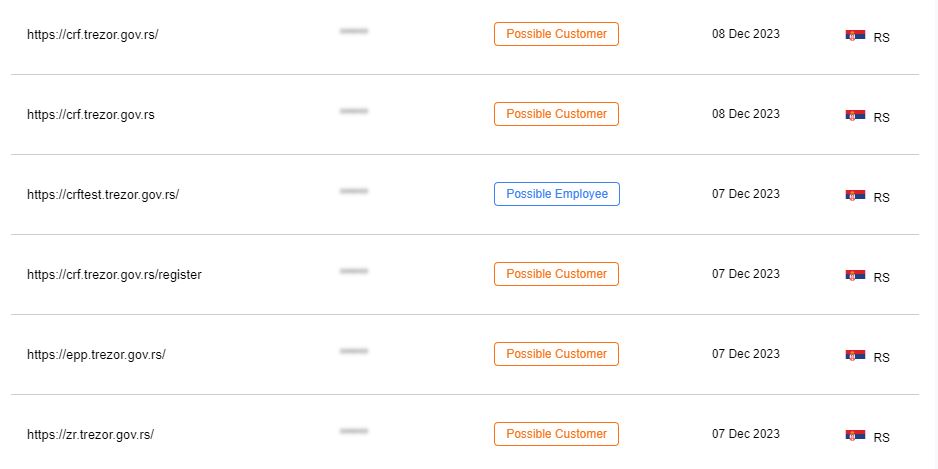Click Possible Customer badge in the epp.trezor row
Viewport: 938px width, 469px height.
point(556,354)
